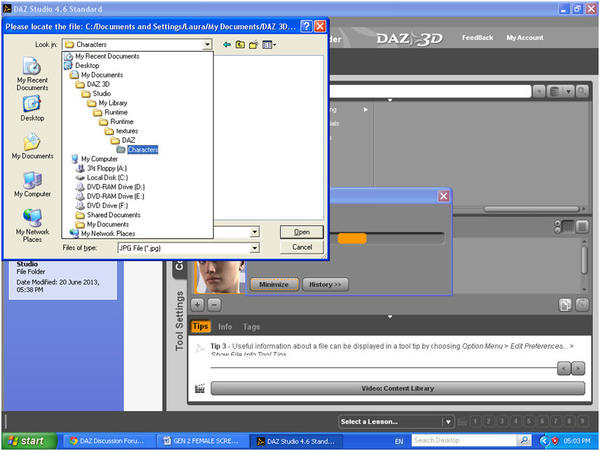Click the help question mark in dialog title bar
Viewport: 600px width, 451px height.
click(306, 26)
